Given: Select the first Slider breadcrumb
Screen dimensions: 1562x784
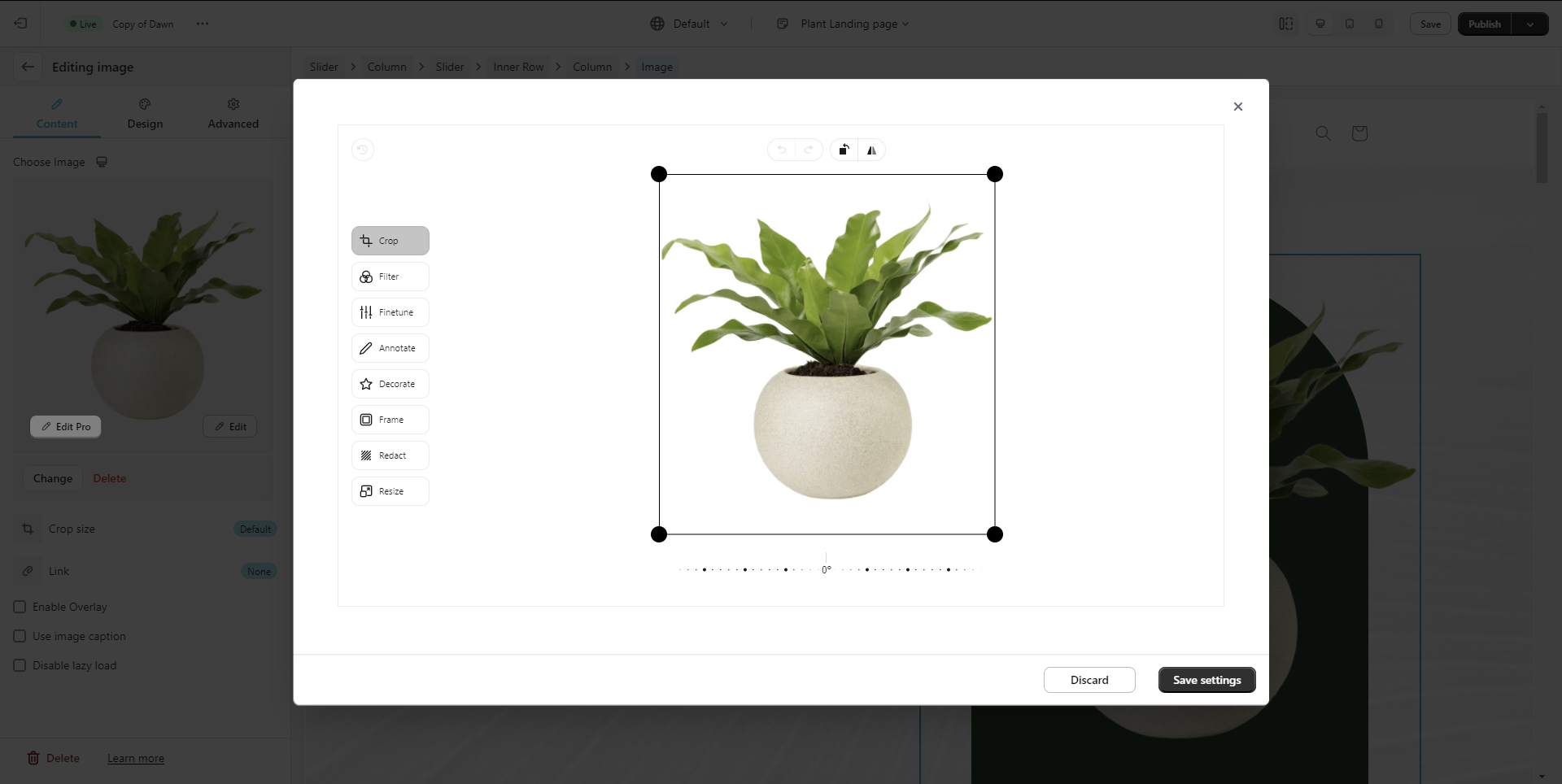Looking at the screenshot, I should 324,67.
